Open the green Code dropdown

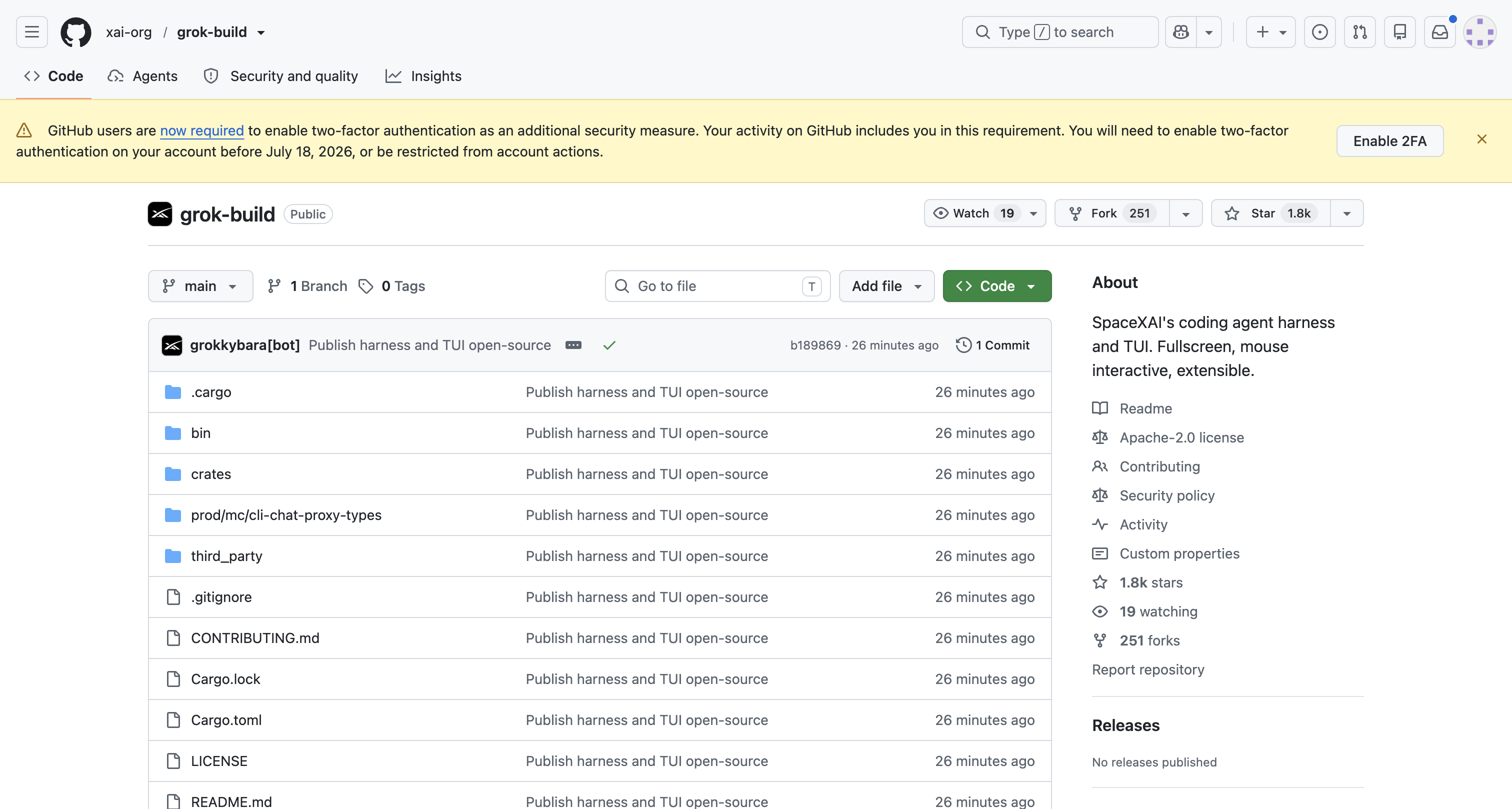coord(996,286)
